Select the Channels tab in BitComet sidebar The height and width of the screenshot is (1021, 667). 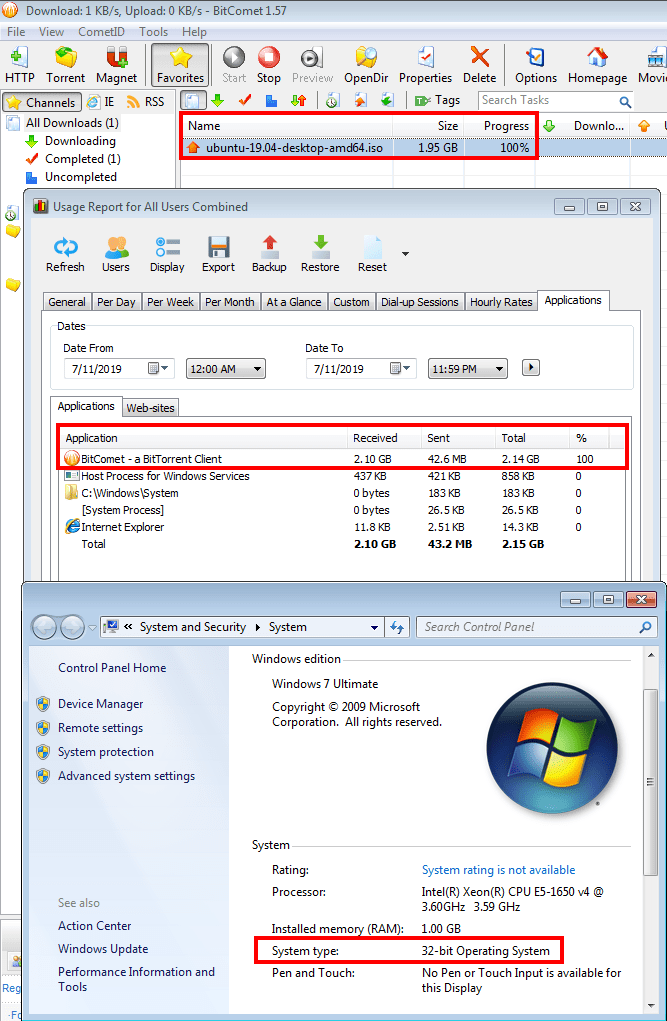pos(42,102)
